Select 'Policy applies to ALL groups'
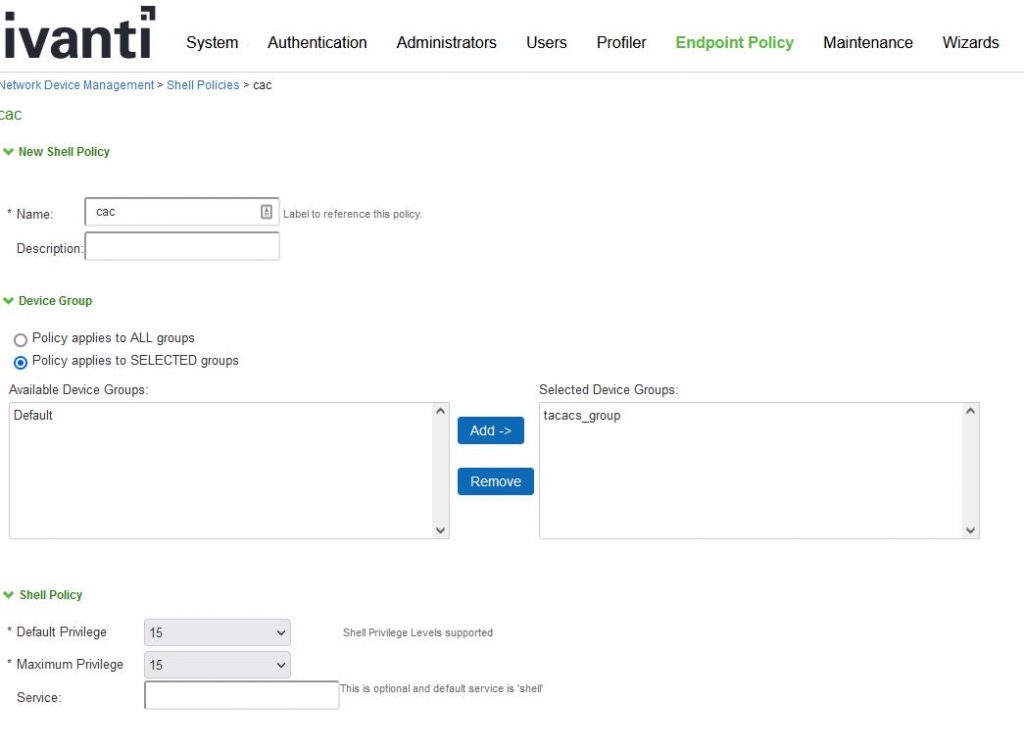 20,339
